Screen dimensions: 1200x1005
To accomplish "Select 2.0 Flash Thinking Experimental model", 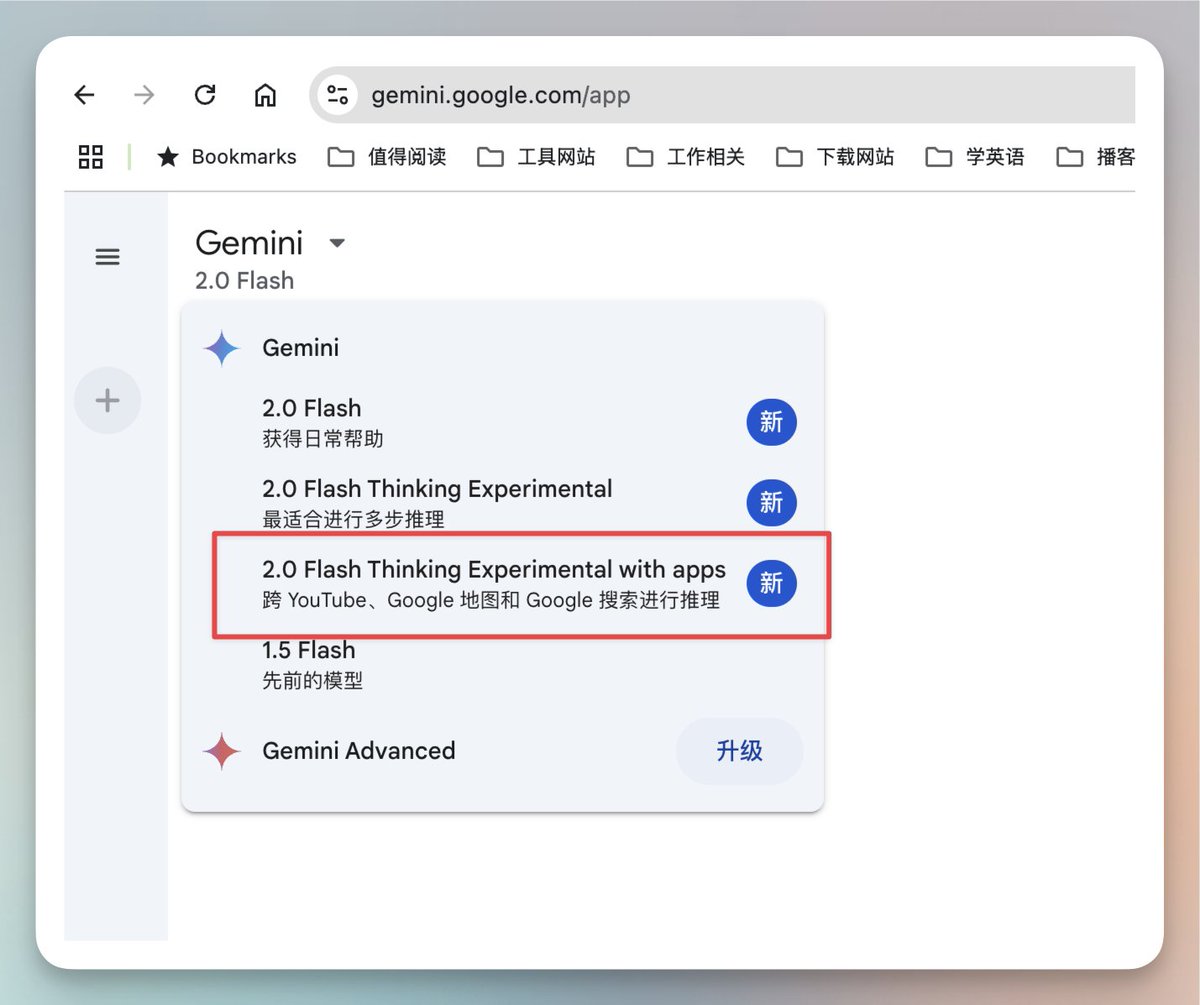I will [x=502, y=503].
